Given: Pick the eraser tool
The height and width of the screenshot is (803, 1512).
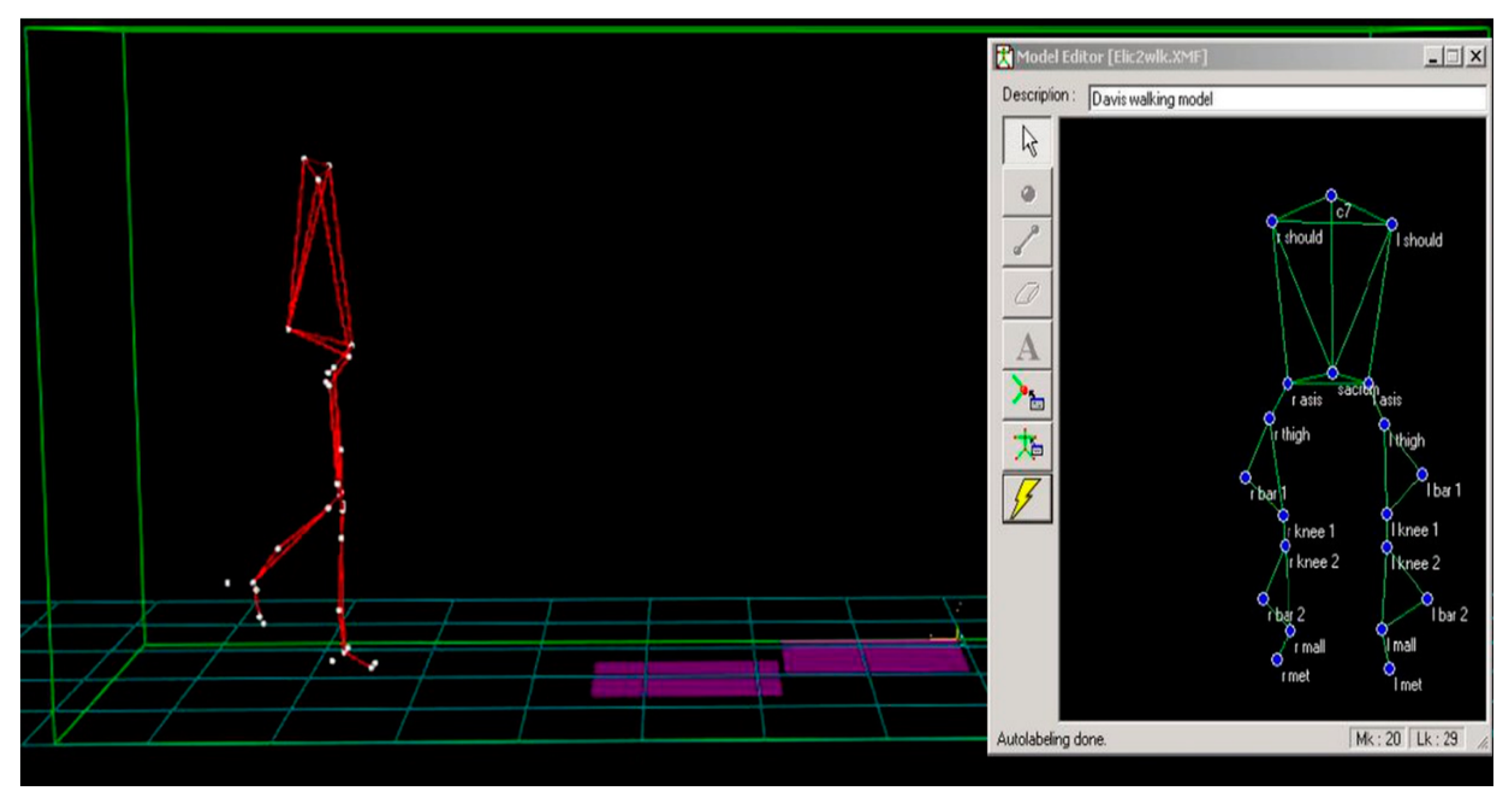Looking at the screenshot, I should click(x=1027, y=293).
